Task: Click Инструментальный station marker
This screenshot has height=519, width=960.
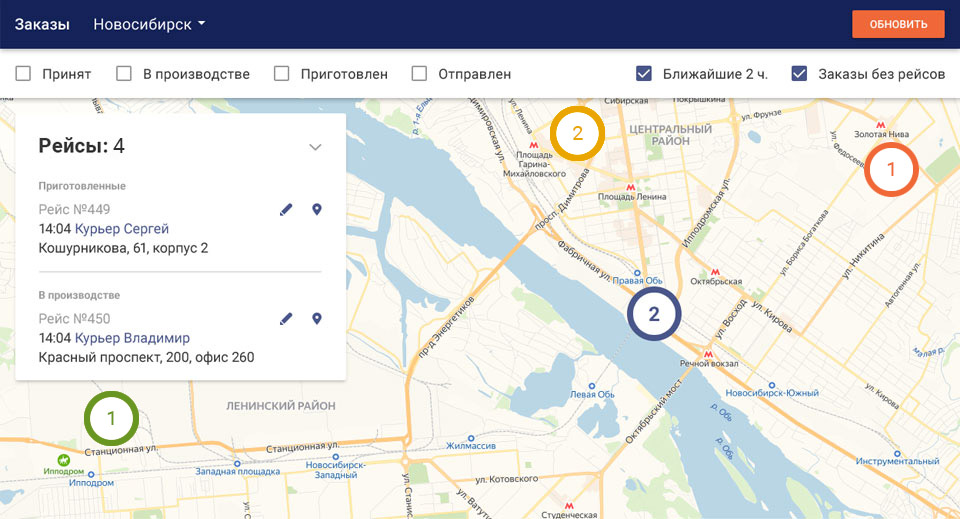Action: 897,454
